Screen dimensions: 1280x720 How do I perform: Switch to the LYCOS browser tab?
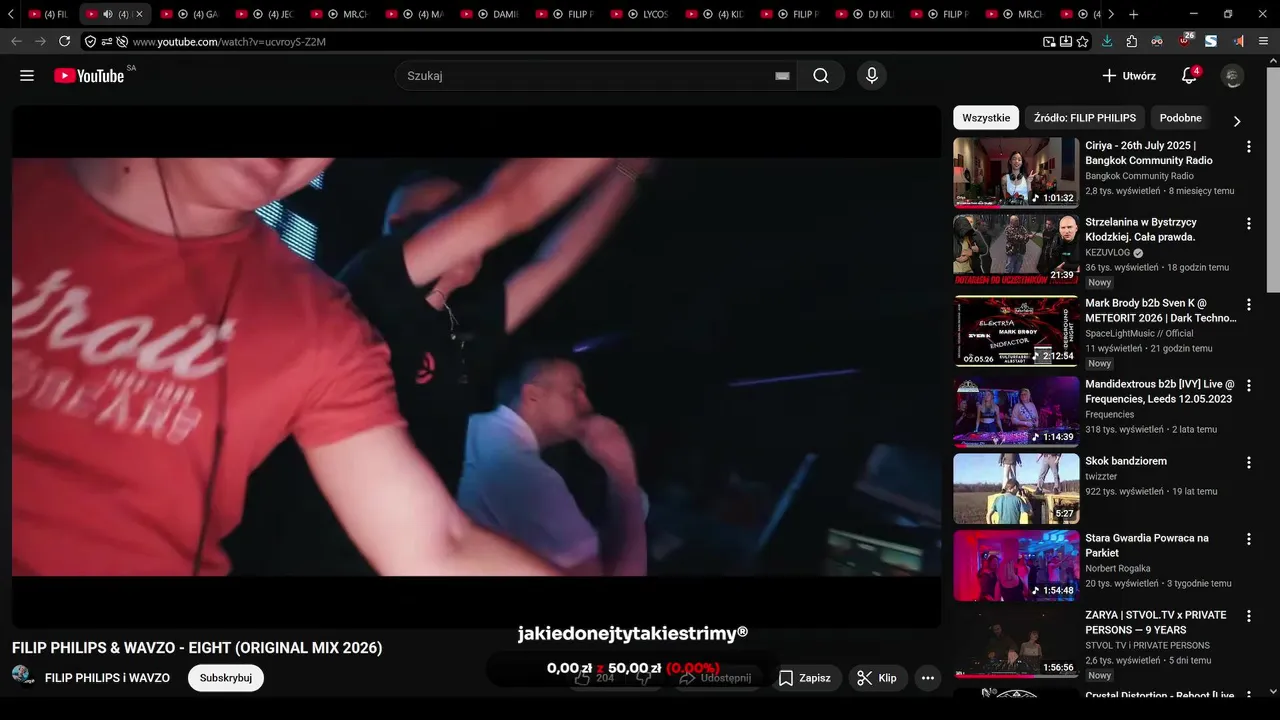click(x=641, y=14)
